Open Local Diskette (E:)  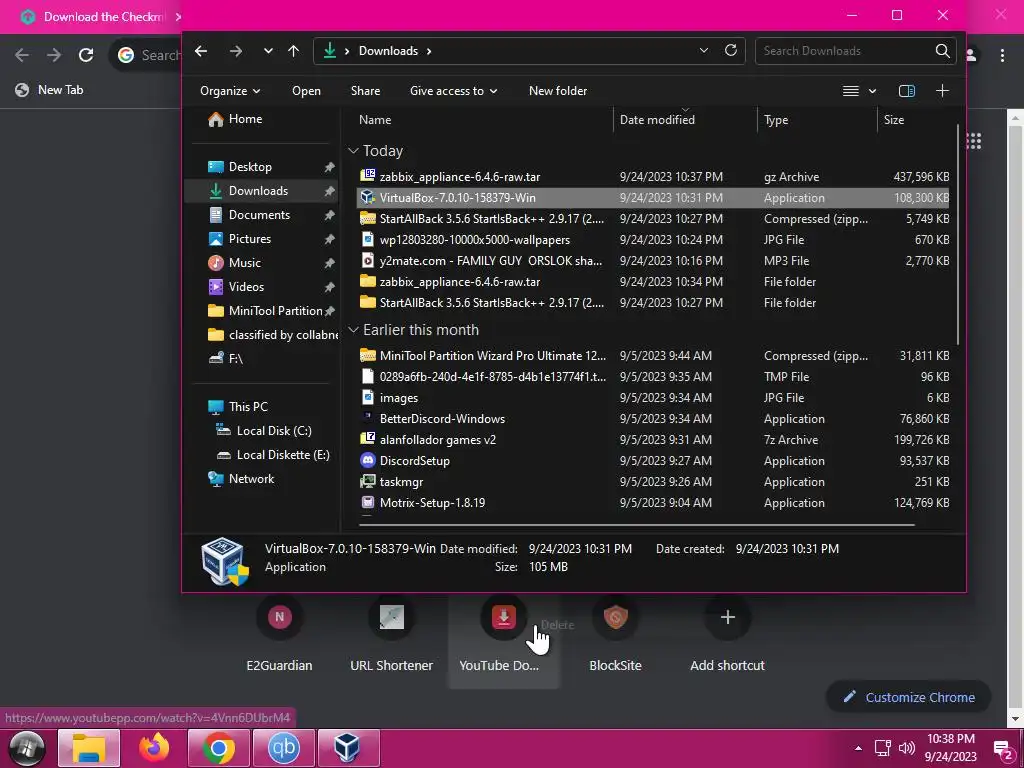273,455
